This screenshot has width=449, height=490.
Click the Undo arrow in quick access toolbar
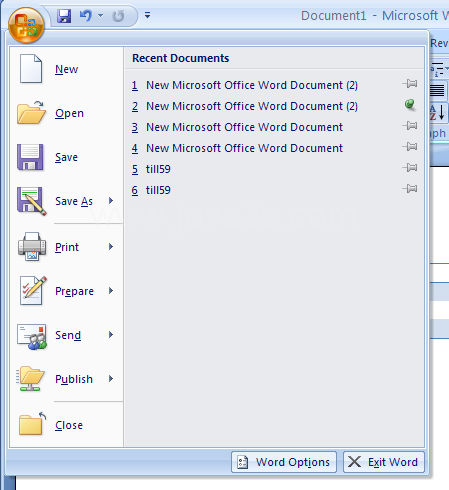coord(86,15)
